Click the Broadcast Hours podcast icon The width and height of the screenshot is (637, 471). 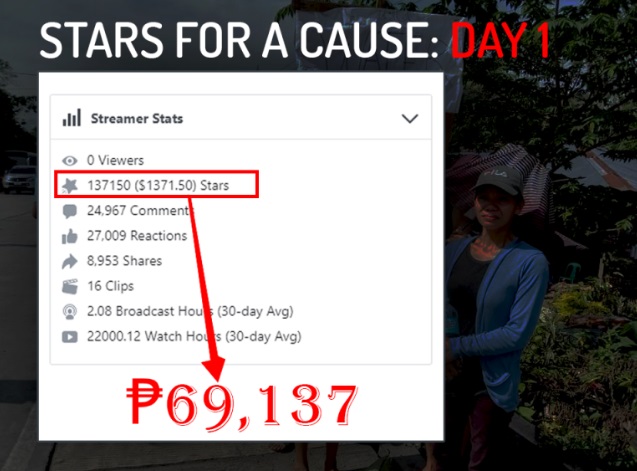[x=69, y=312]
